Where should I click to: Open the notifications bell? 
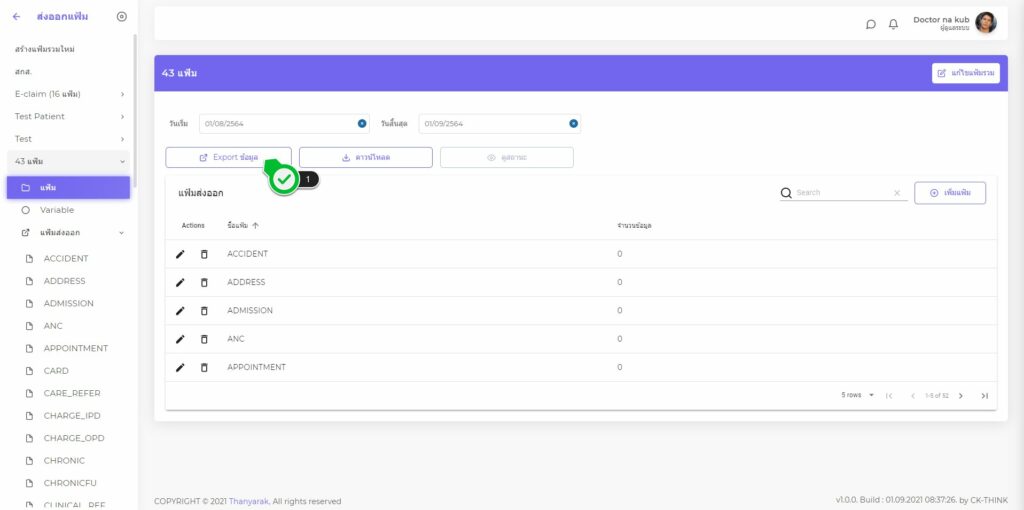(x=893, y=24)
